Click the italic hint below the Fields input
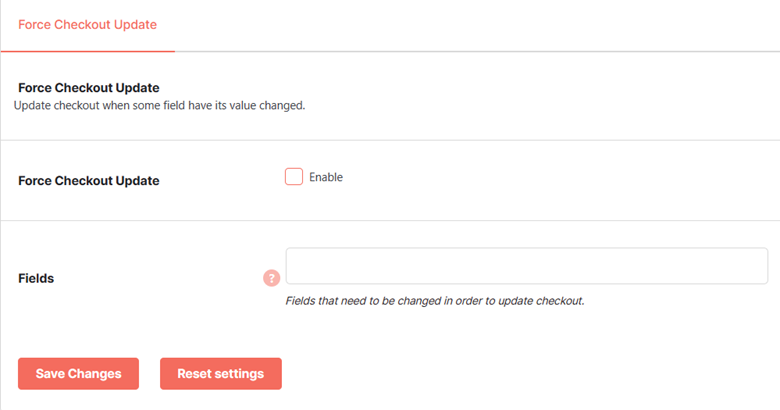The width and height of the screenshot is (780, 410). pyautogui.click(x=435, y=301)
